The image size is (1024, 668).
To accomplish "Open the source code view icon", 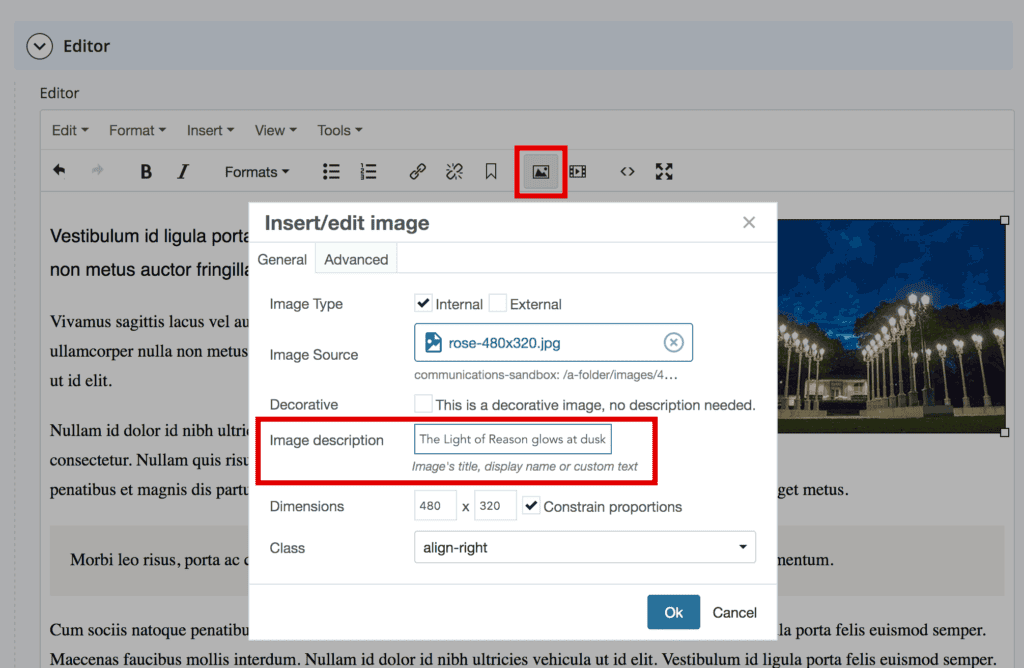I will click(x=627, y=172).
